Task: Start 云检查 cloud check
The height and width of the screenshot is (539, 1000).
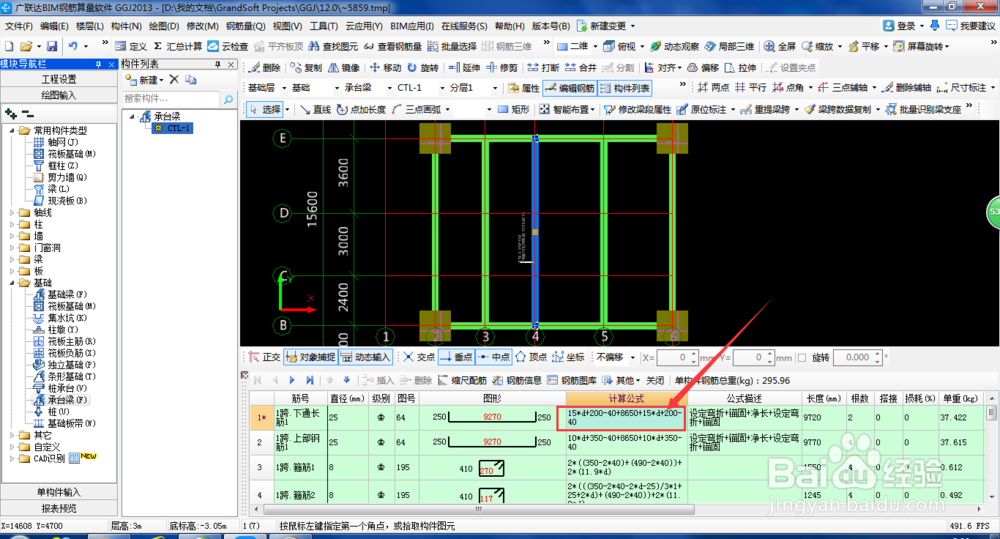Action: [x=228, y=47]
